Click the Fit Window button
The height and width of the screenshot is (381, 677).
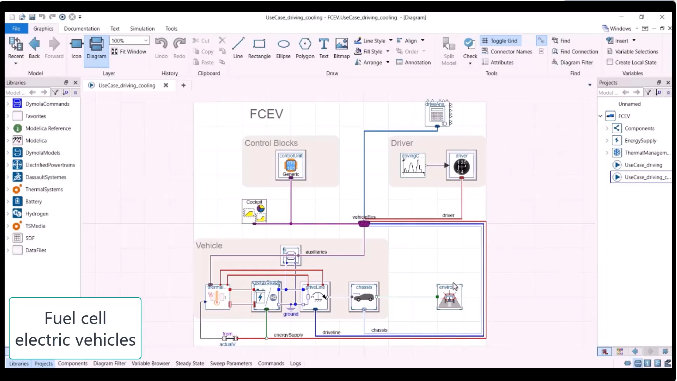[129, 51]
